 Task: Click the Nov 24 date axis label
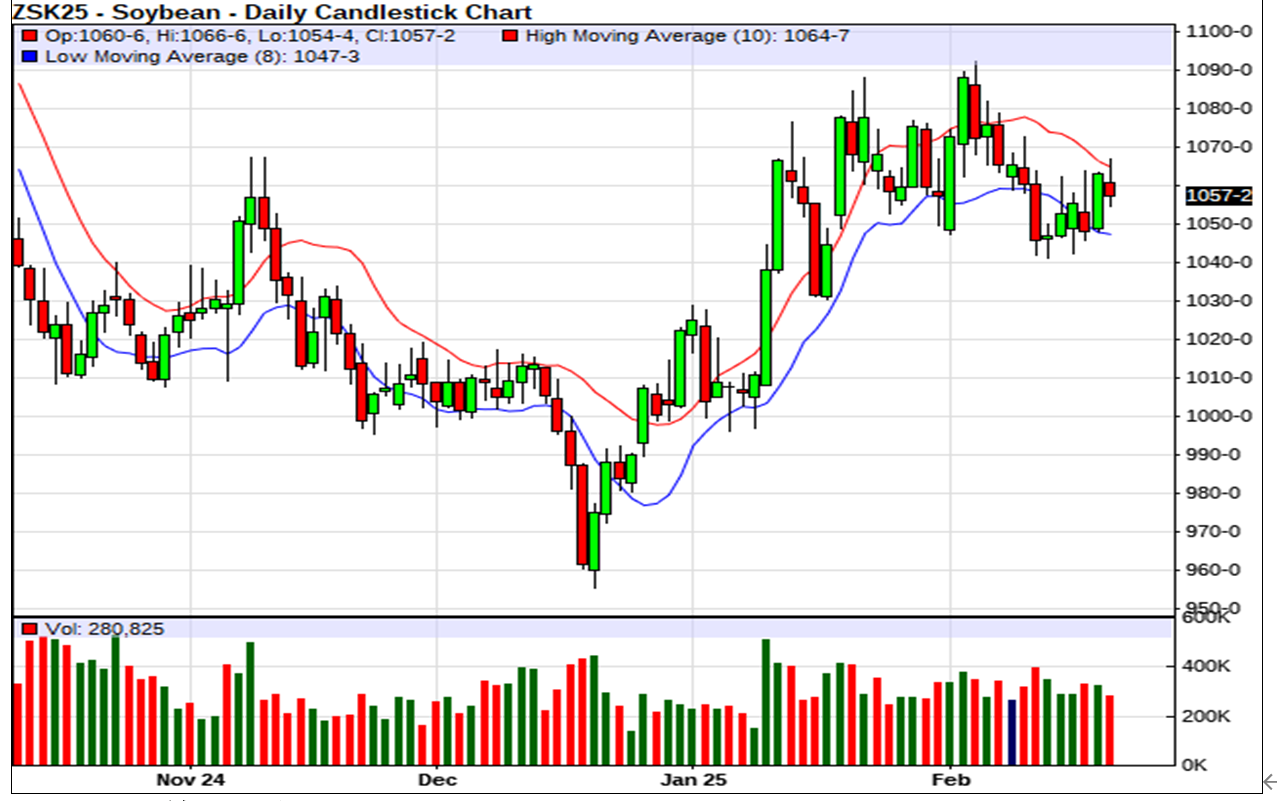(x=190, y=779)
